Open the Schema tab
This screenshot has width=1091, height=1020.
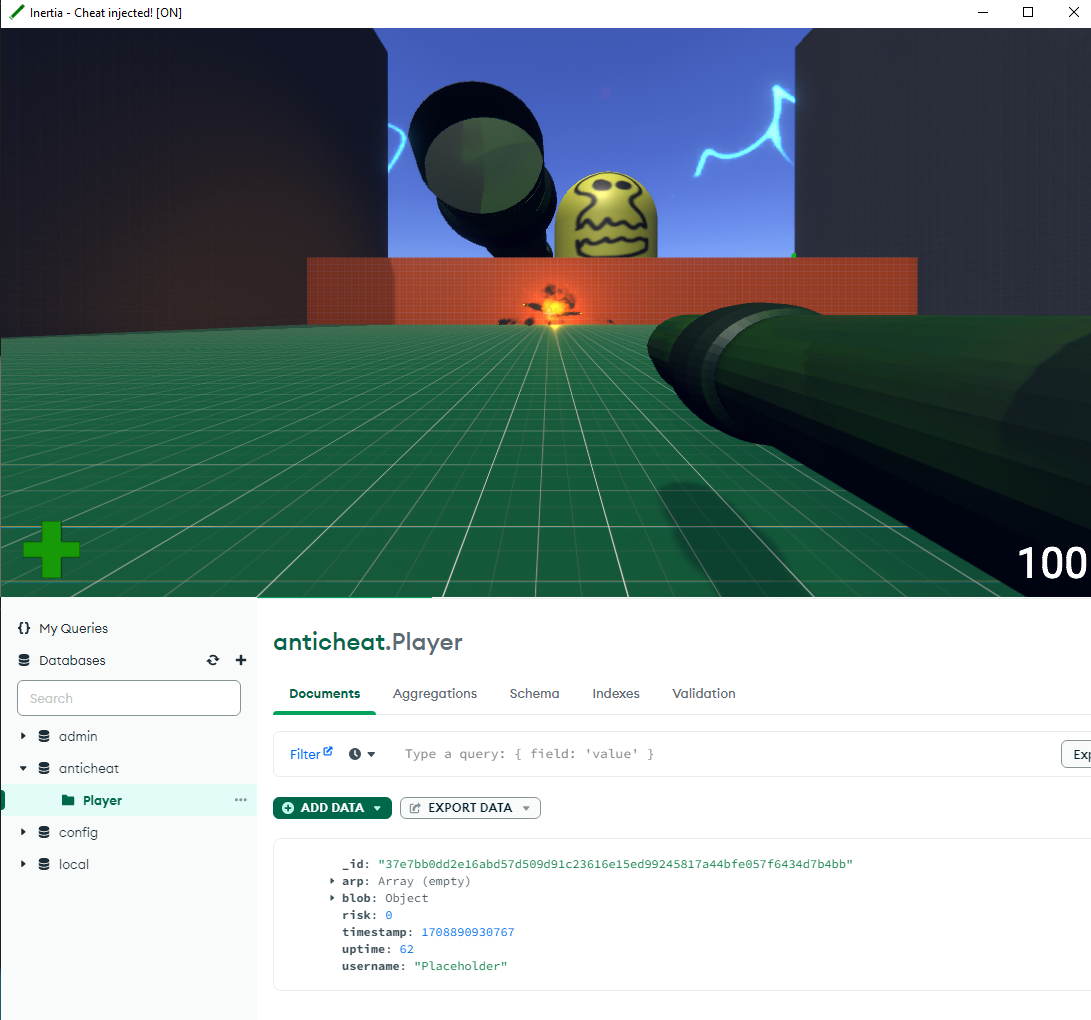pyautogui.click(x=534, y=693)
